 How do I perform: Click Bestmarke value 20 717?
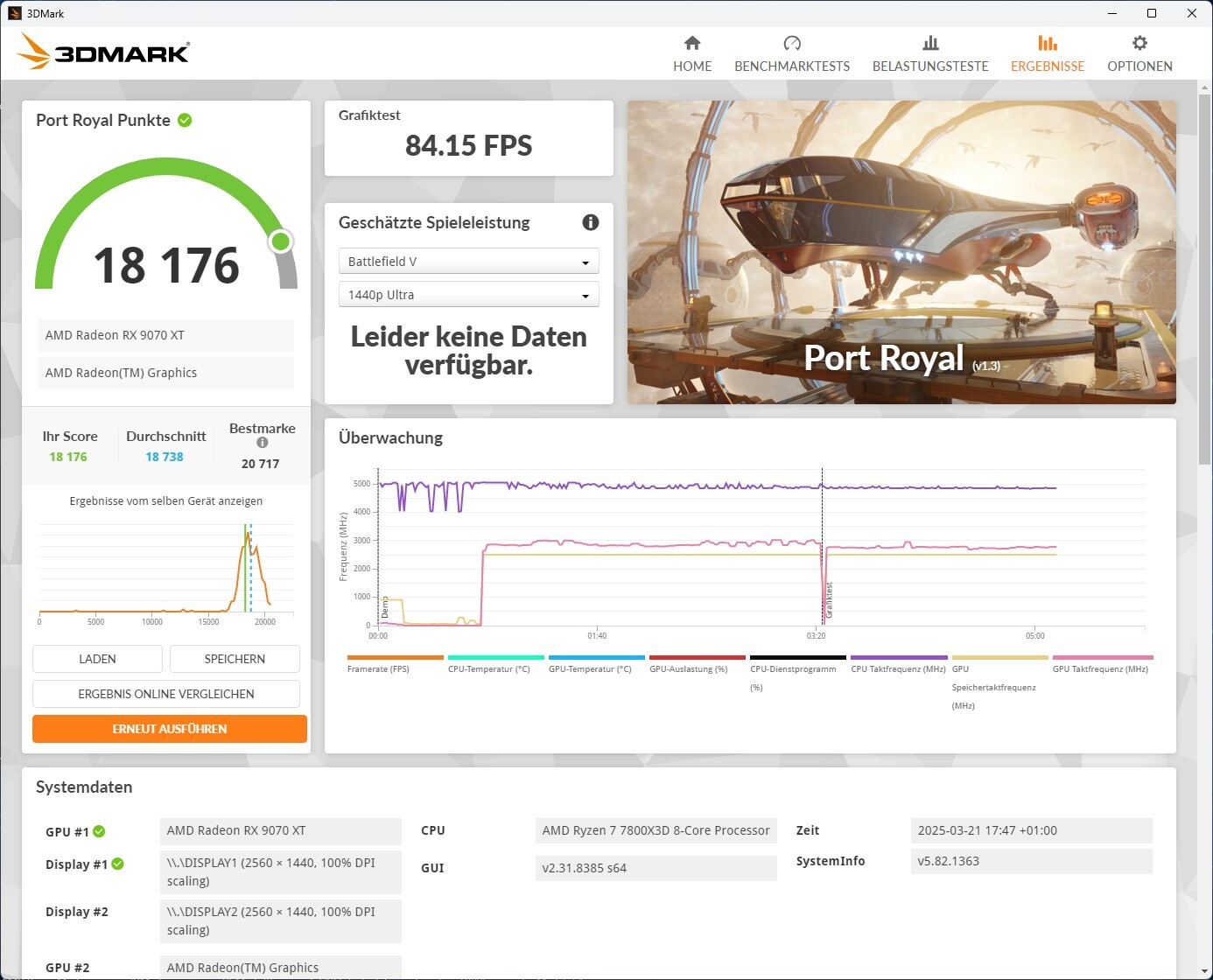[261, 464]
